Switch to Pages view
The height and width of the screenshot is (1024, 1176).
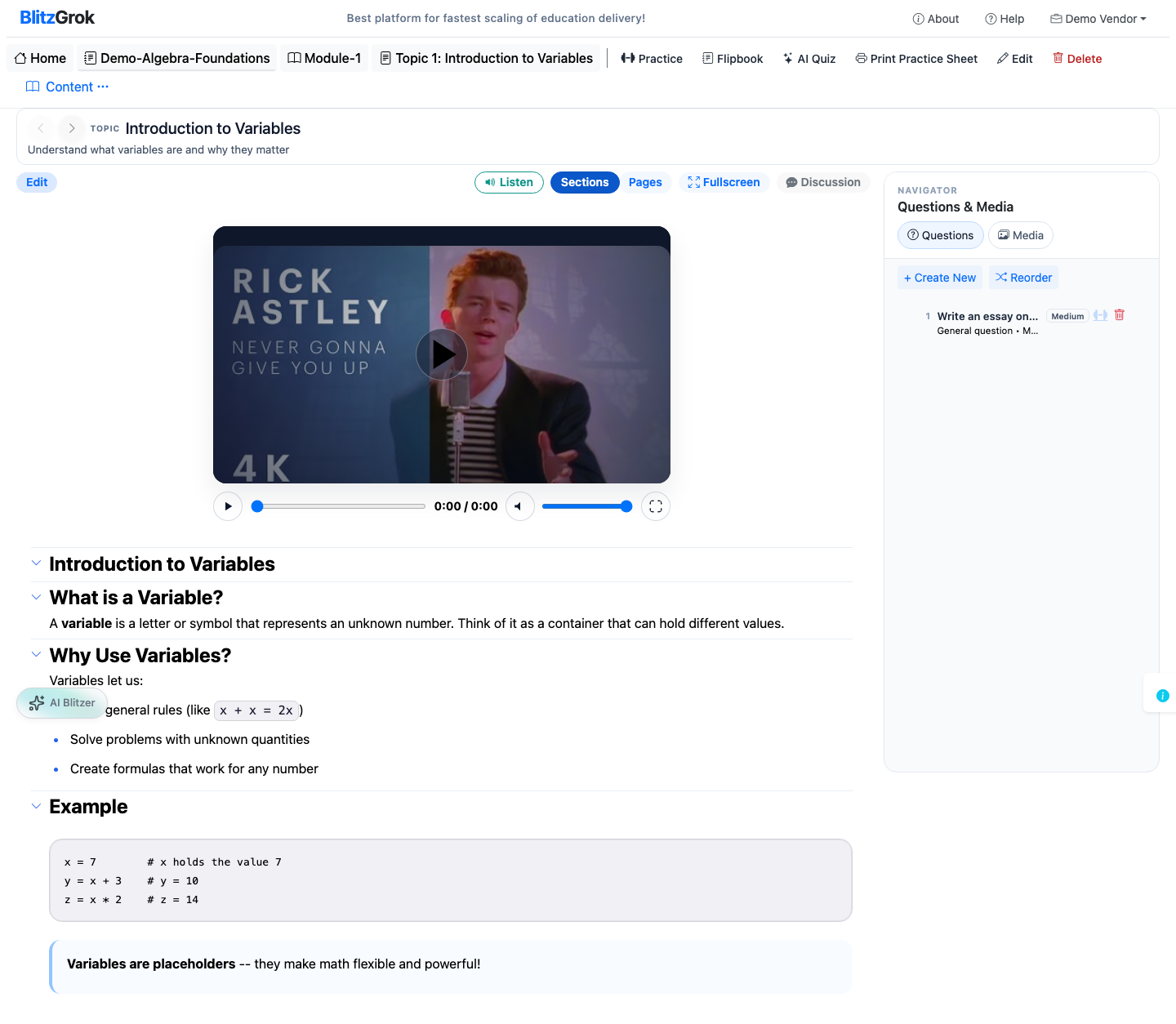click(x=645, y=182)
